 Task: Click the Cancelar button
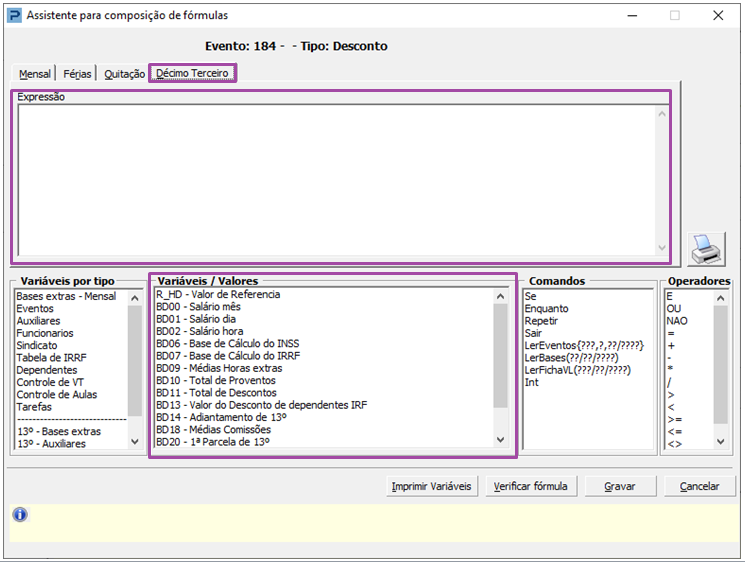click(x=699, y=486)
